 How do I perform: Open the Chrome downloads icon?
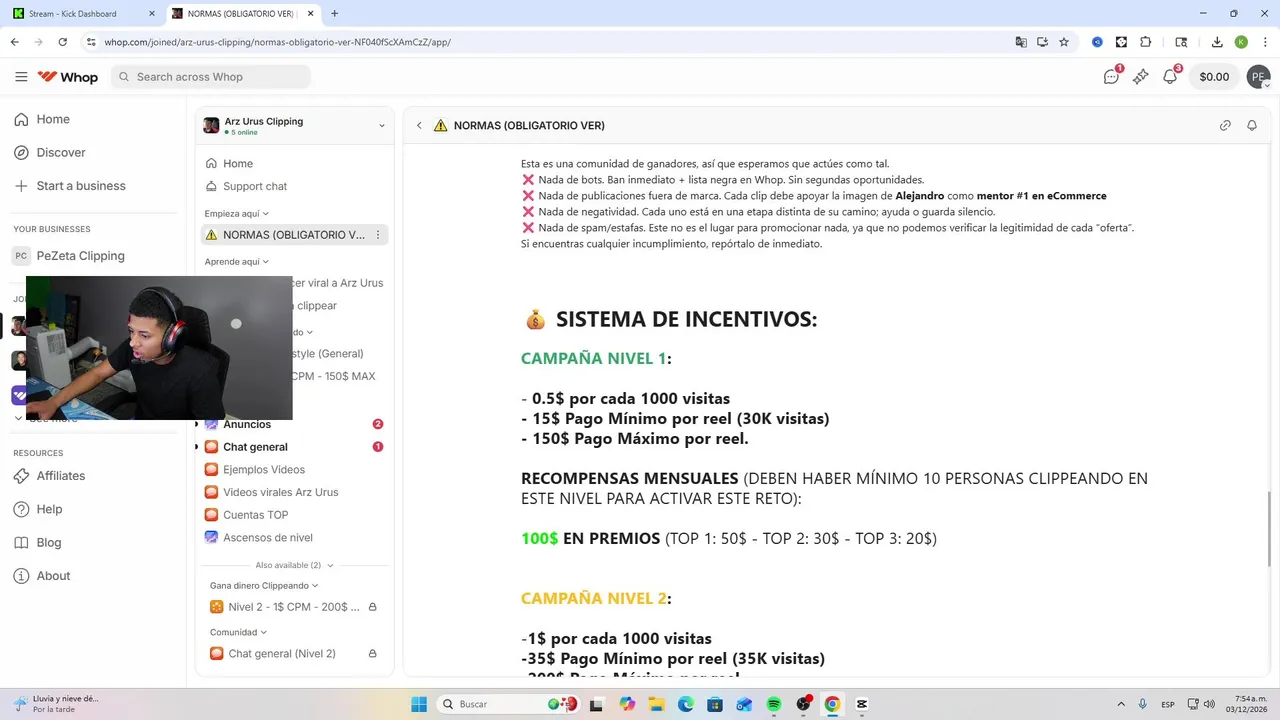pos(1217,42)
